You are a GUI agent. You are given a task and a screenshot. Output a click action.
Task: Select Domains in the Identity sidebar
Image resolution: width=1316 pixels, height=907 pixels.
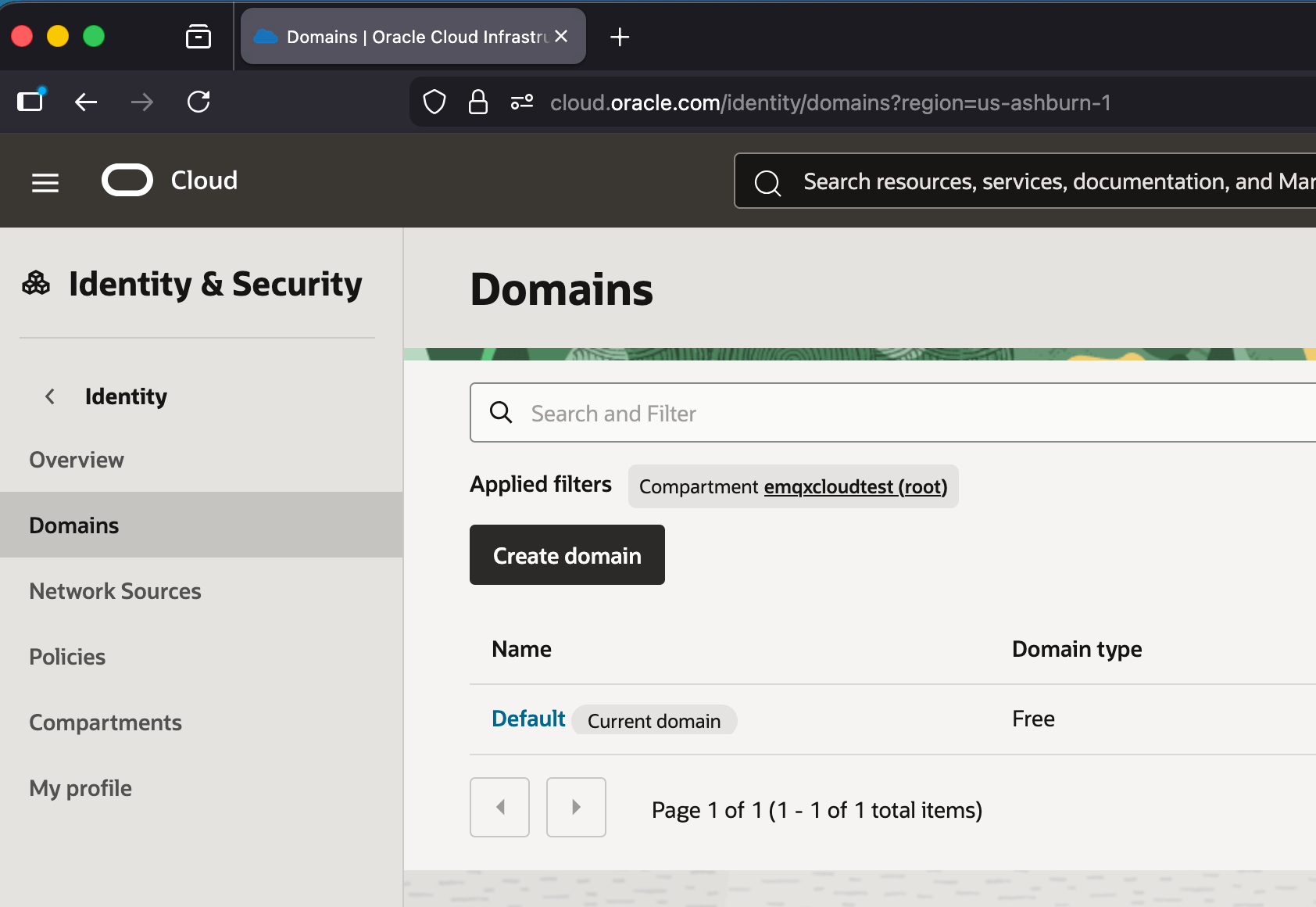click(202, 525)
